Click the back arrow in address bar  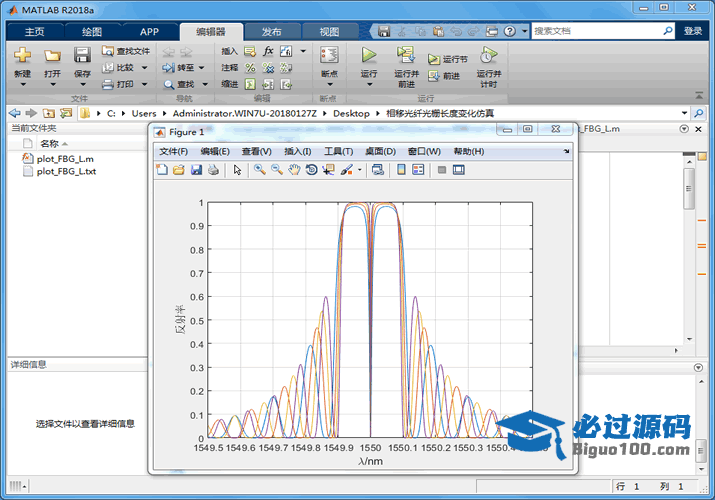15,113
